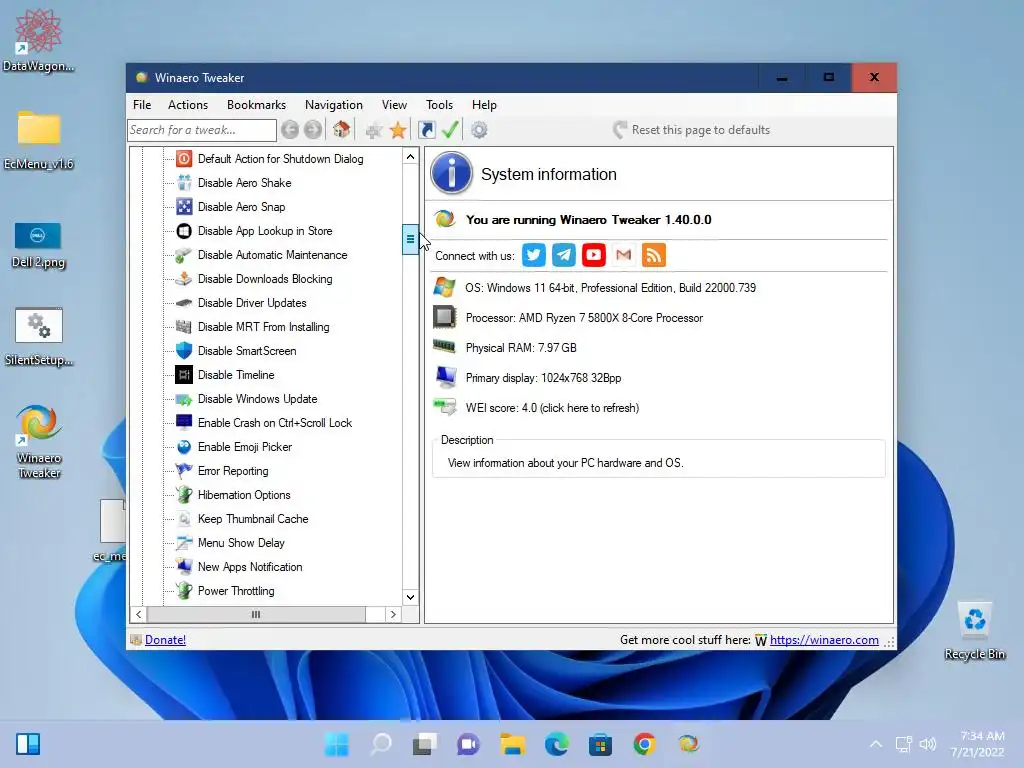
Task: Click the Disable App Lookup in Store icon
Action: point(184,231)
